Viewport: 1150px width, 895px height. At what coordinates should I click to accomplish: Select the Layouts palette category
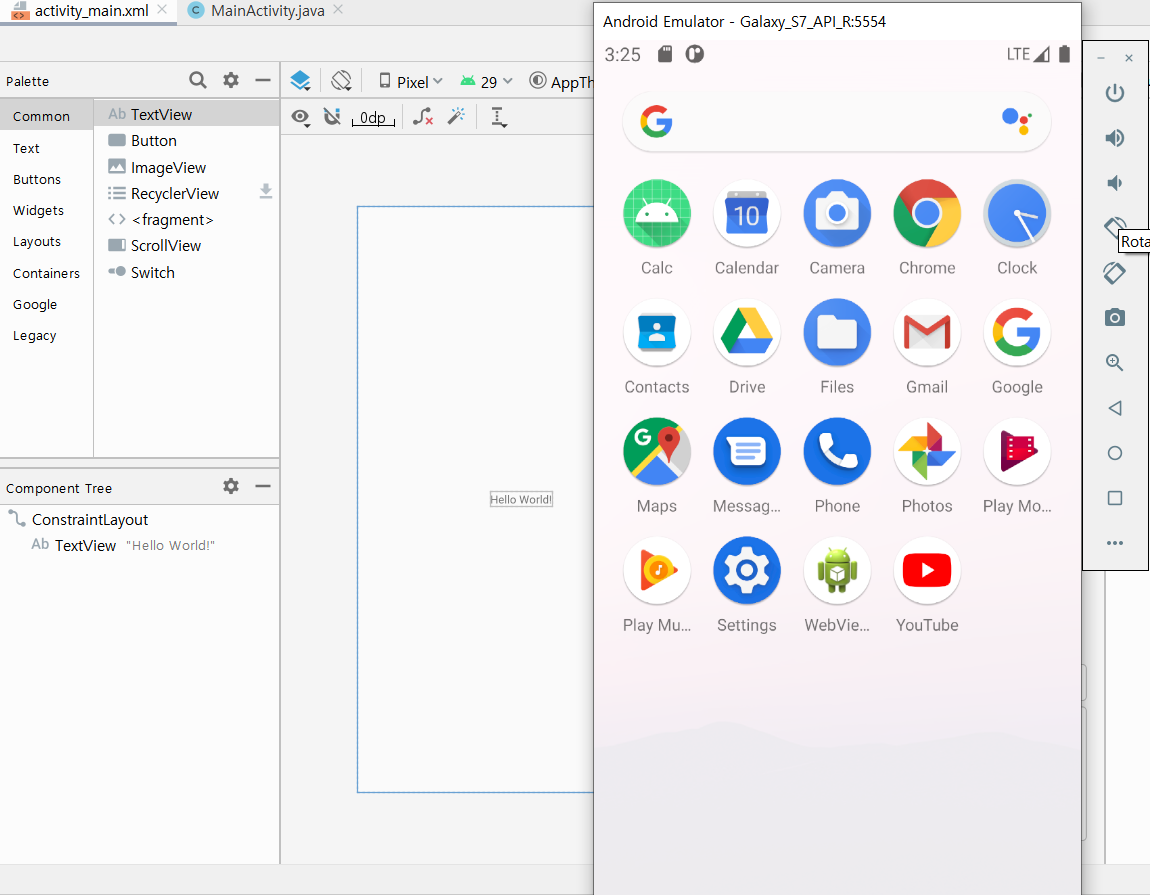click(37, 241)
